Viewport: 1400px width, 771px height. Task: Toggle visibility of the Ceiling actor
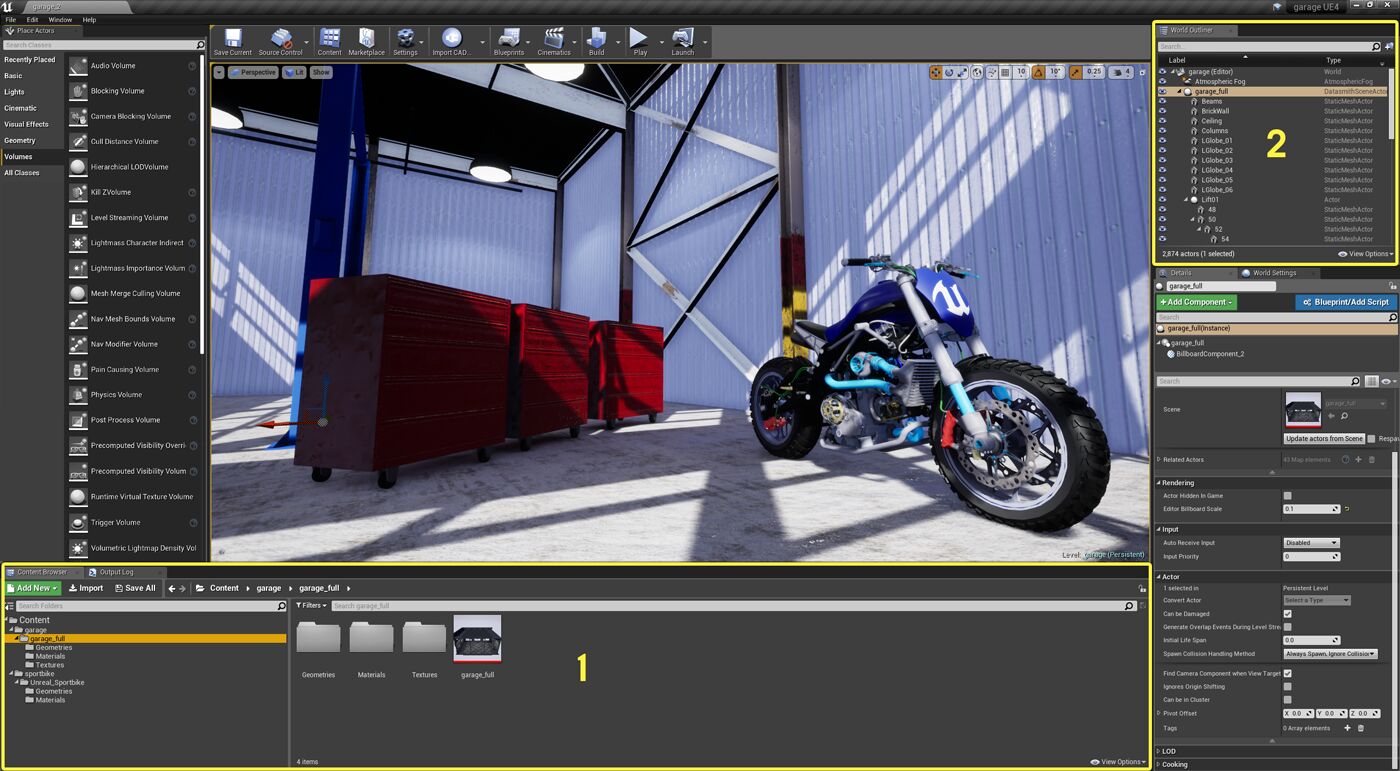coord(1162,121)
